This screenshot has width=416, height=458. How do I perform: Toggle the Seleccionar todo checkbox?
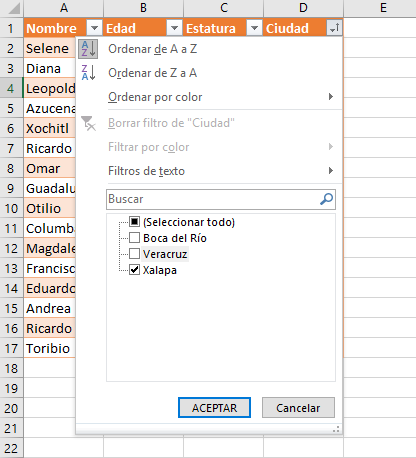point(134,222)
